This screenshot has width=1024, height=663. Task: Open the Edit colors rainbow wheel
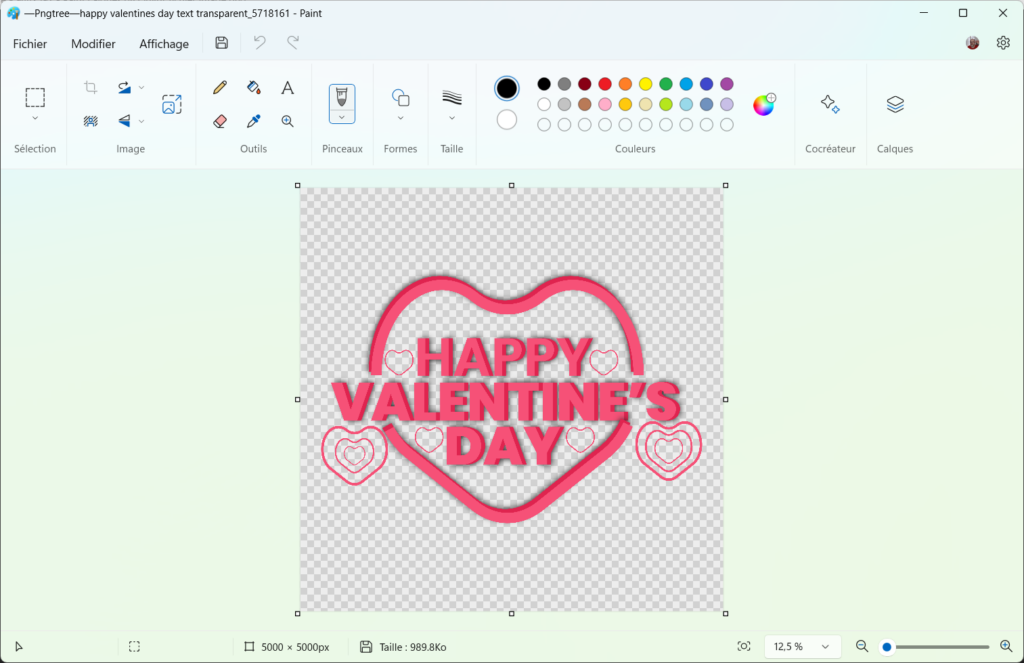point(763,105)
